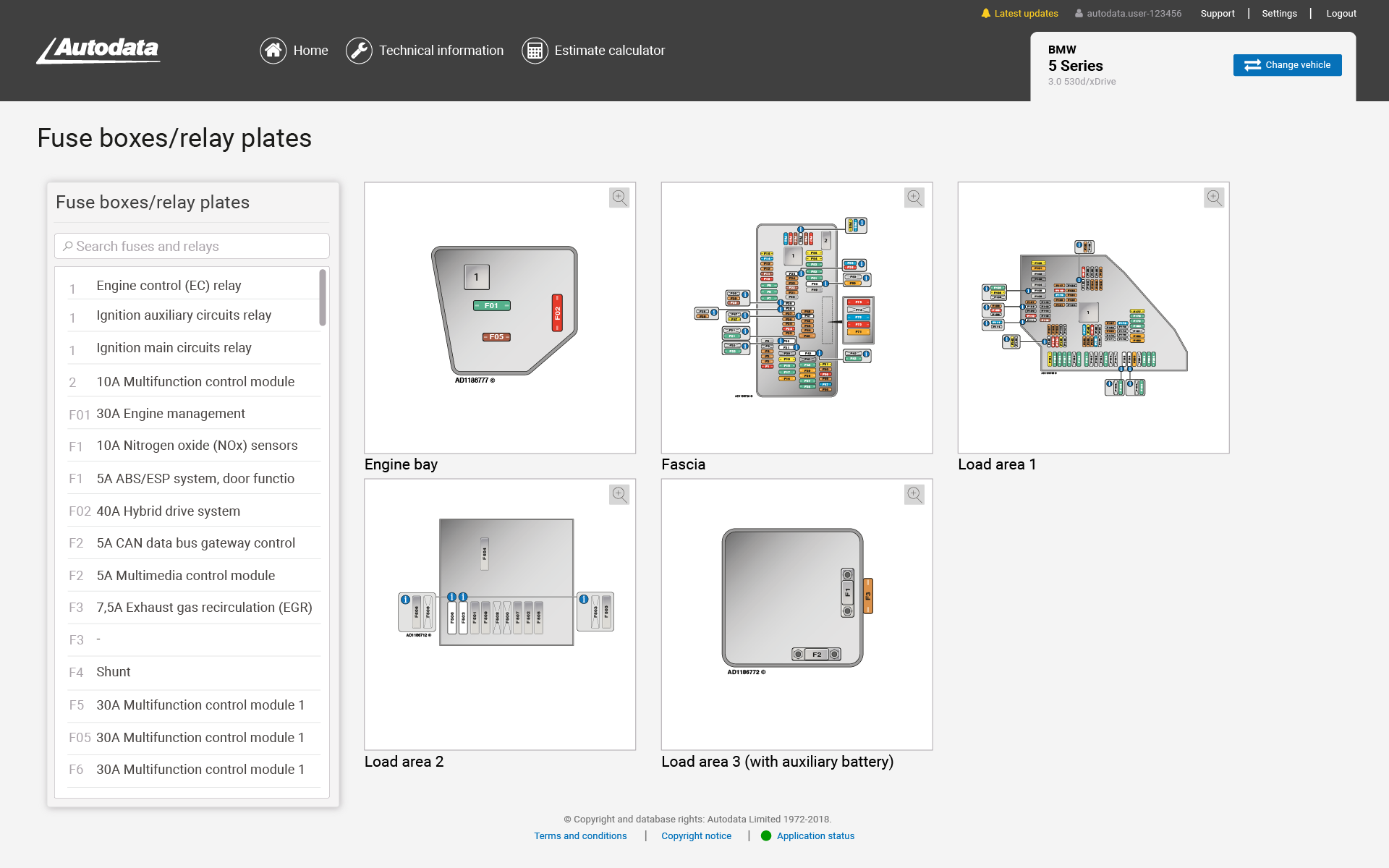1389x868 pixels.
Task: Open Settings in top bar
Action: (x=1279, y=14)
